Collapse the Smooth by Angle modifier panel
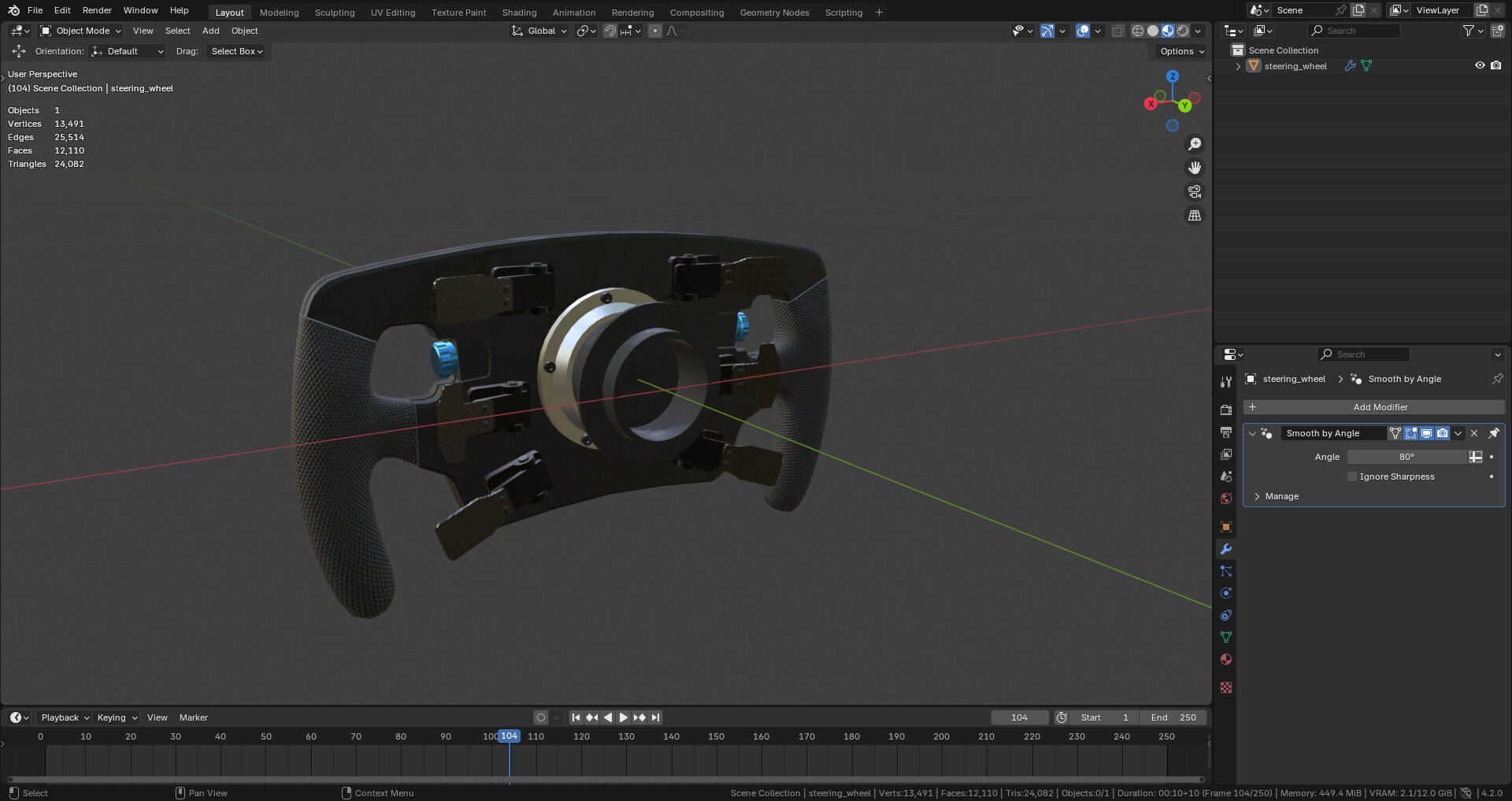Screen dimensions: 1512x801 pos(1252,433)
